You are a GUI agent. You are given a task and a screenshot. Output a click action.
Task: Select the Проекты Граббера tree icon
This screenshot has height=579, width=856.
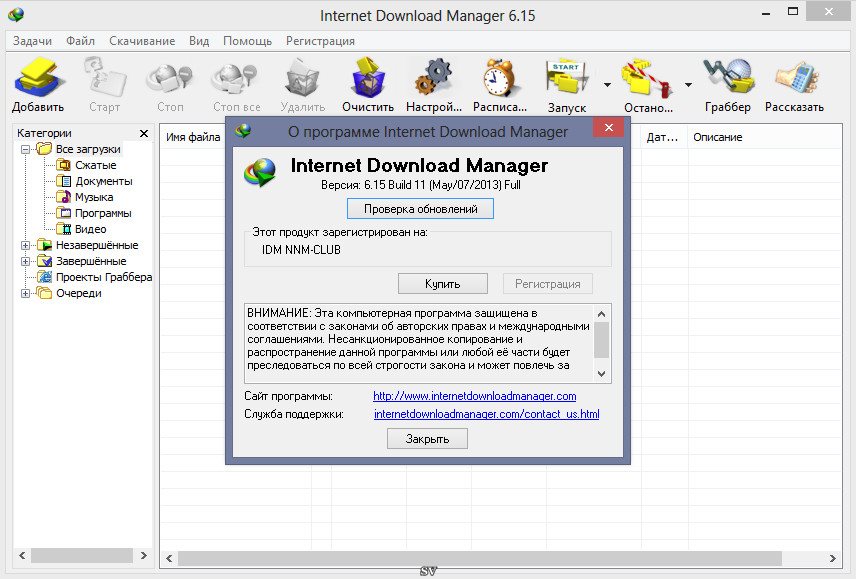click(44, 277)
